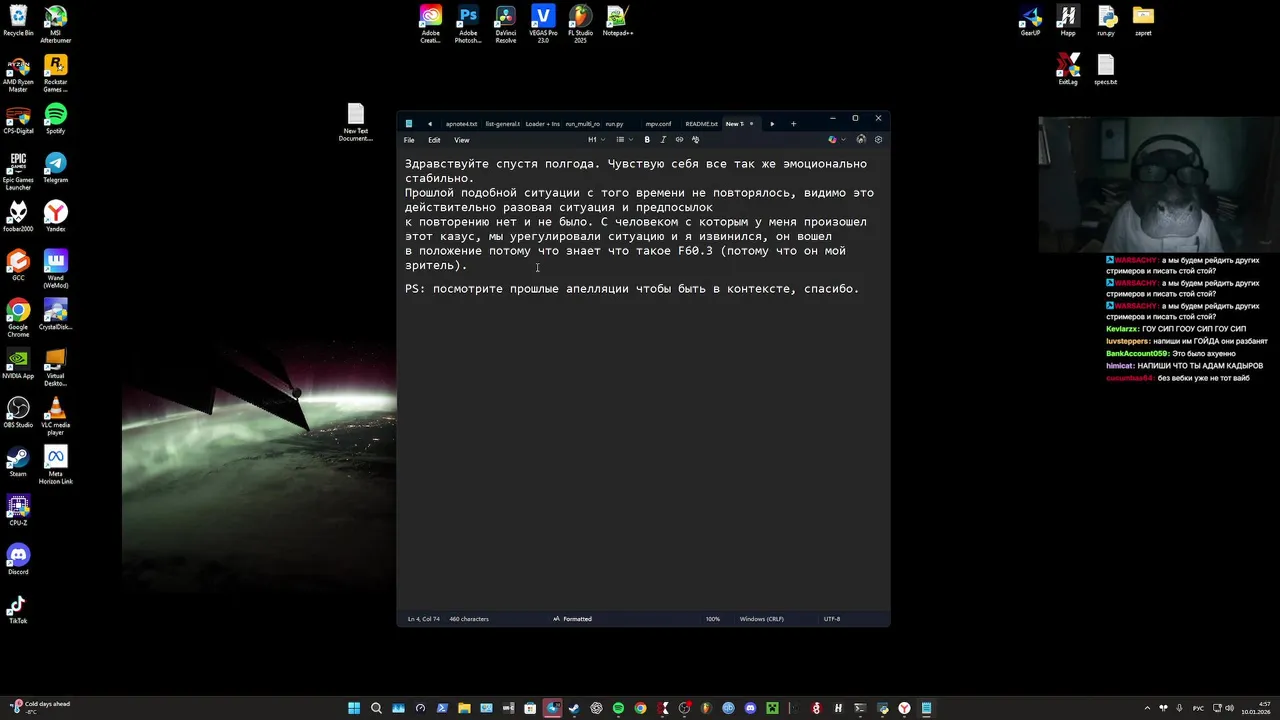Open foobar2000 desktop icon
1280x720 pixels.
(18, 217)
